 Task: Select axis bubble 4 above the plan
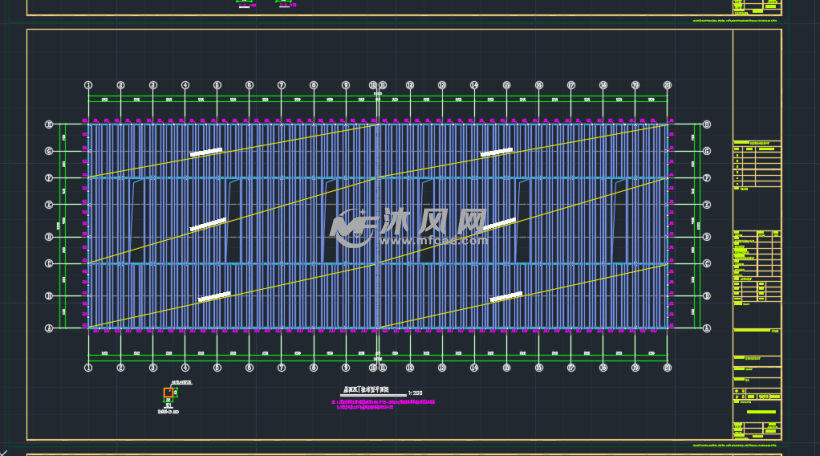click(185, 85)
